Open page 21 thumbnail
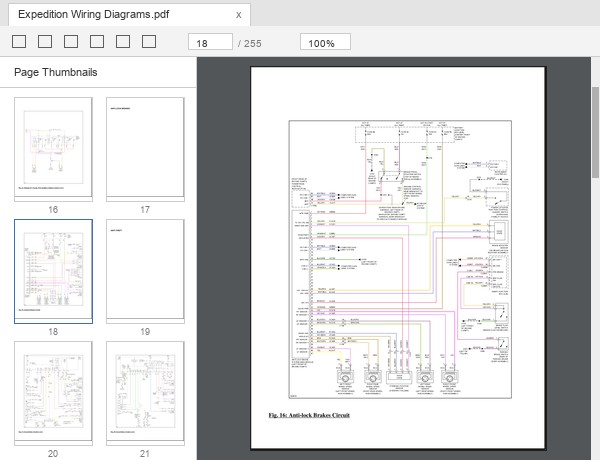 point(145,393)
